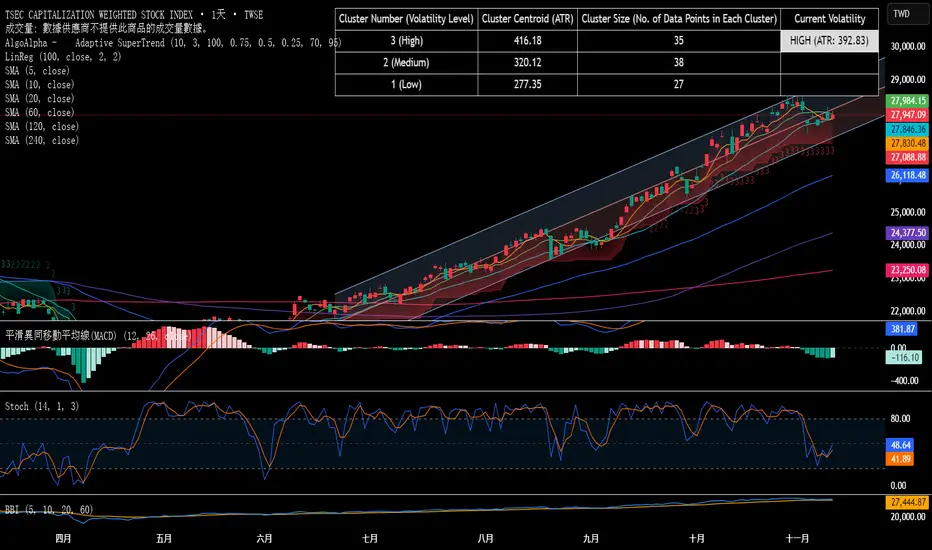Select the SMA (60, close) legend entry

[40, 113]
